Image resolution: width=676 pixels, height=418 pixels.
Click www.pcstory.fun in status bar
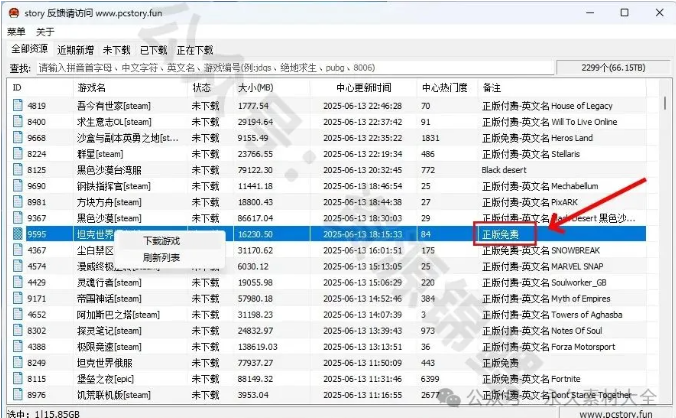pyautogui.click(x=616, y=414)
